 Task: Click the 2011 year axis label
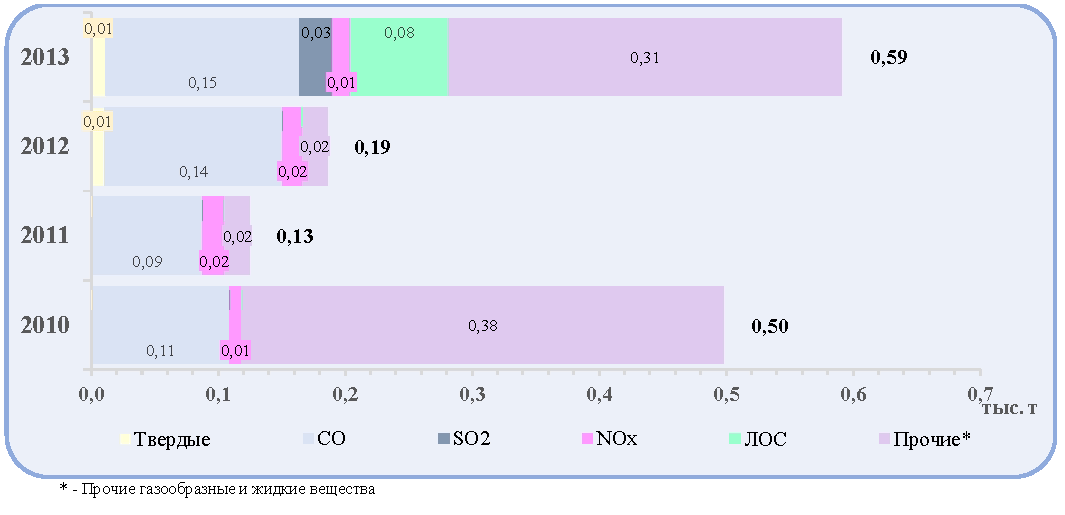click(45, 236)
